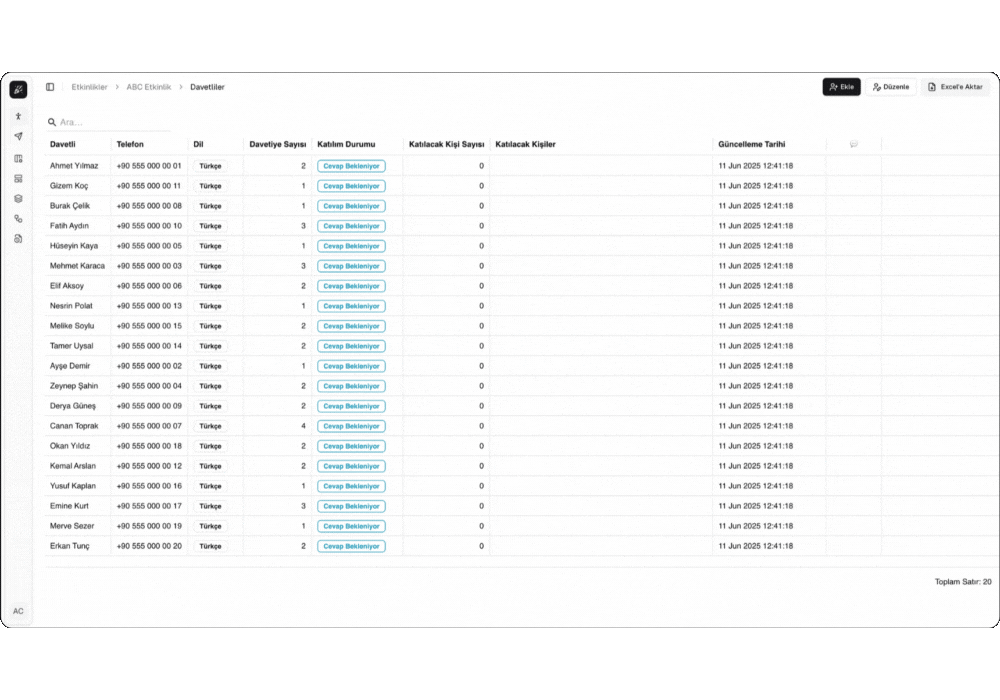
Task: Open the layout template sidebar icon
Action: (x=18, y=179)
